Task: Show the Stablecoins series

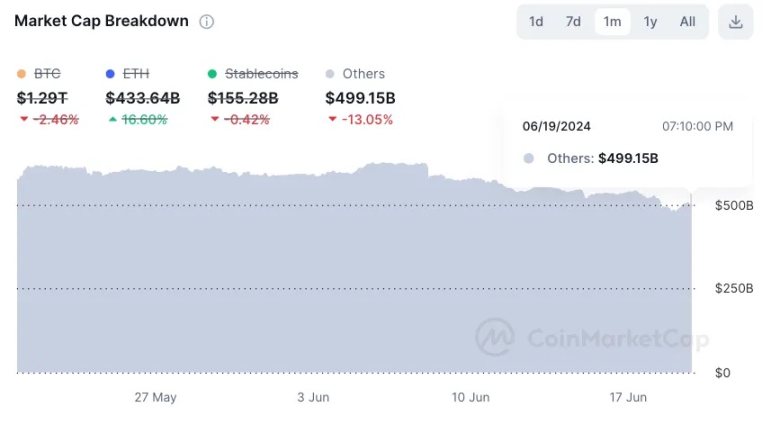Action: pos(261,74)
